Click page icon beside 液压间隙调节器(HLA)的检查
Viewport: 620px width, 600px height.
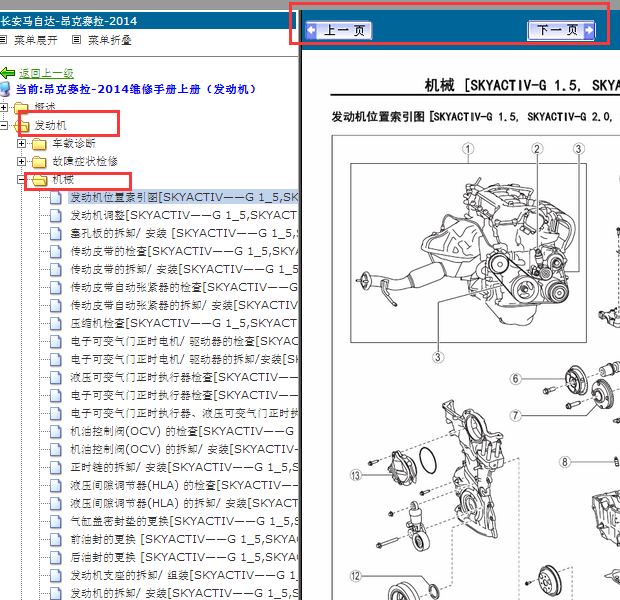[x=56, y=486]
